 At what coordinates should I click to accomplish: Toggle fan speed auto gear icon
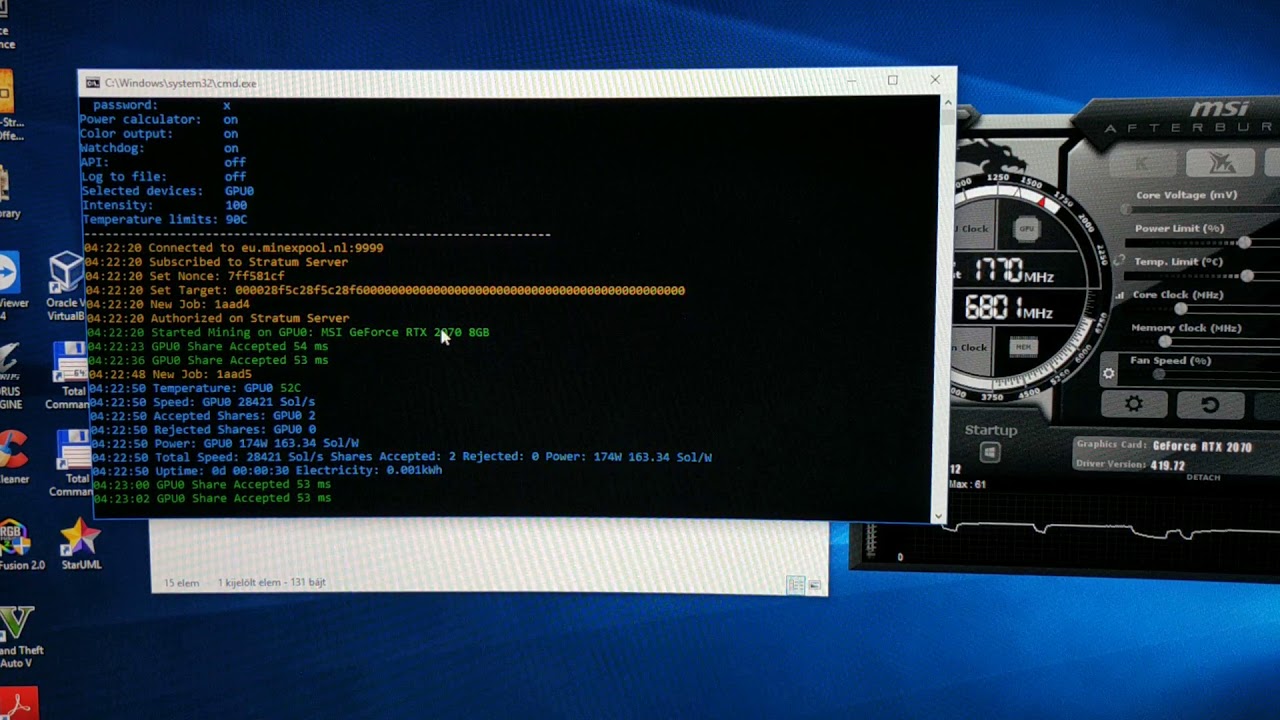(1108, 374)
